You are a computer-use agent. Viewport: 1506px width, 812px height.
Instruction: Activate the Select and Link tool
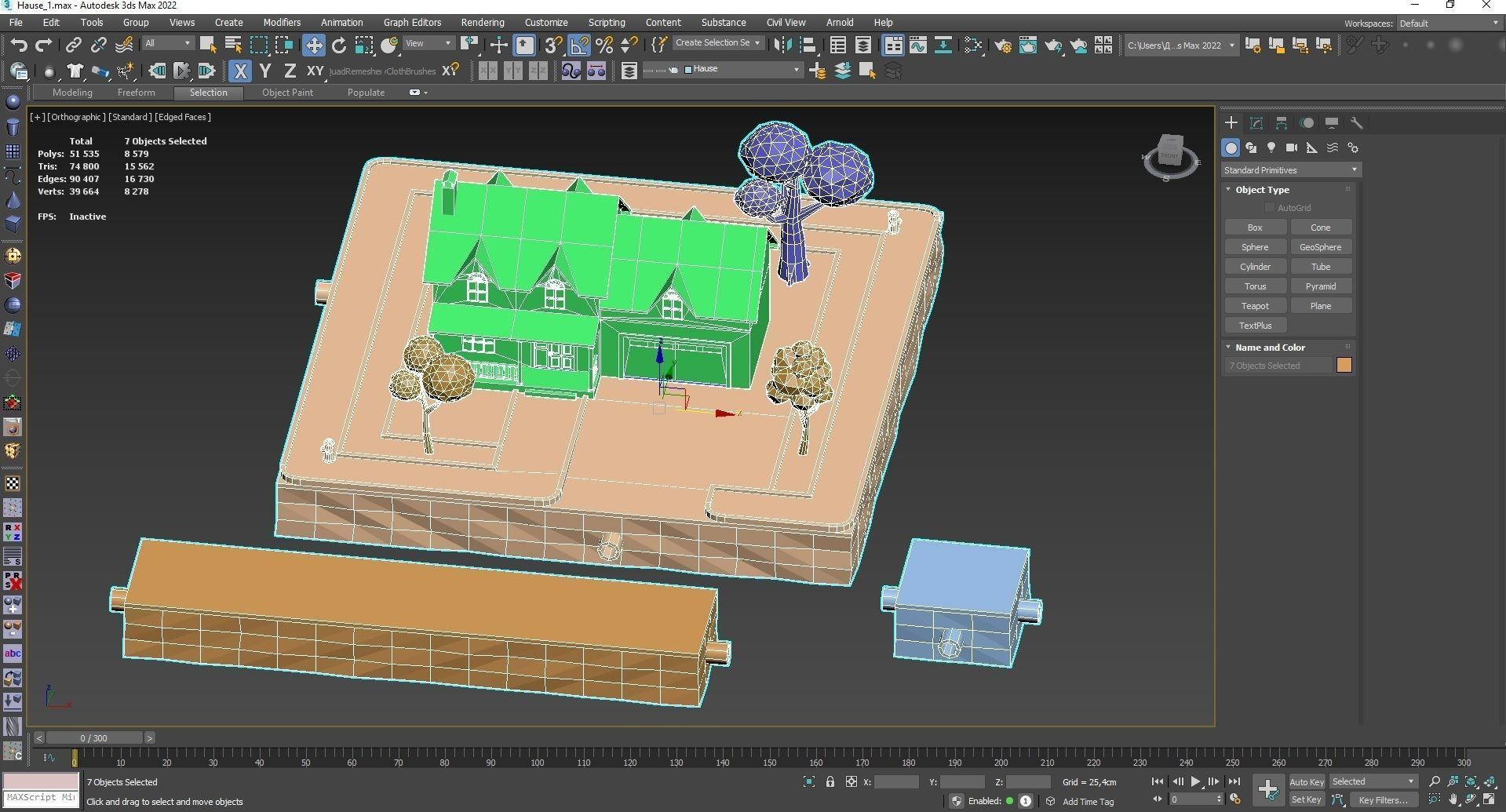tap(74, 45)
